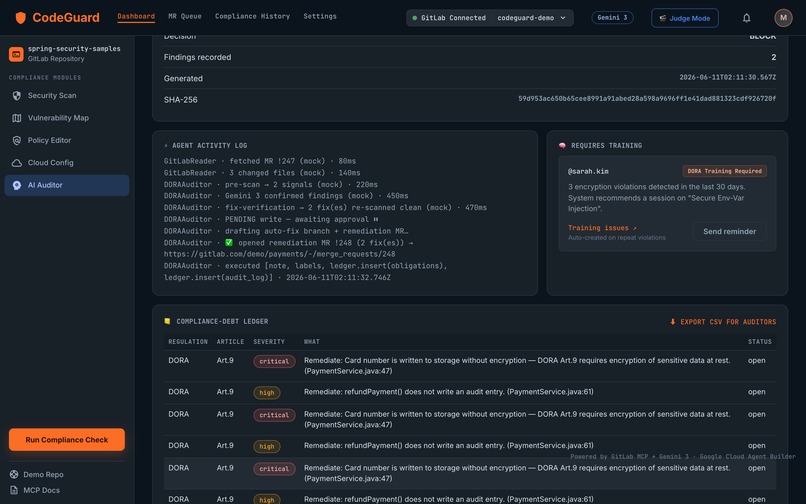
Task: Click the Regulation column header
Action: click(188, 341)
